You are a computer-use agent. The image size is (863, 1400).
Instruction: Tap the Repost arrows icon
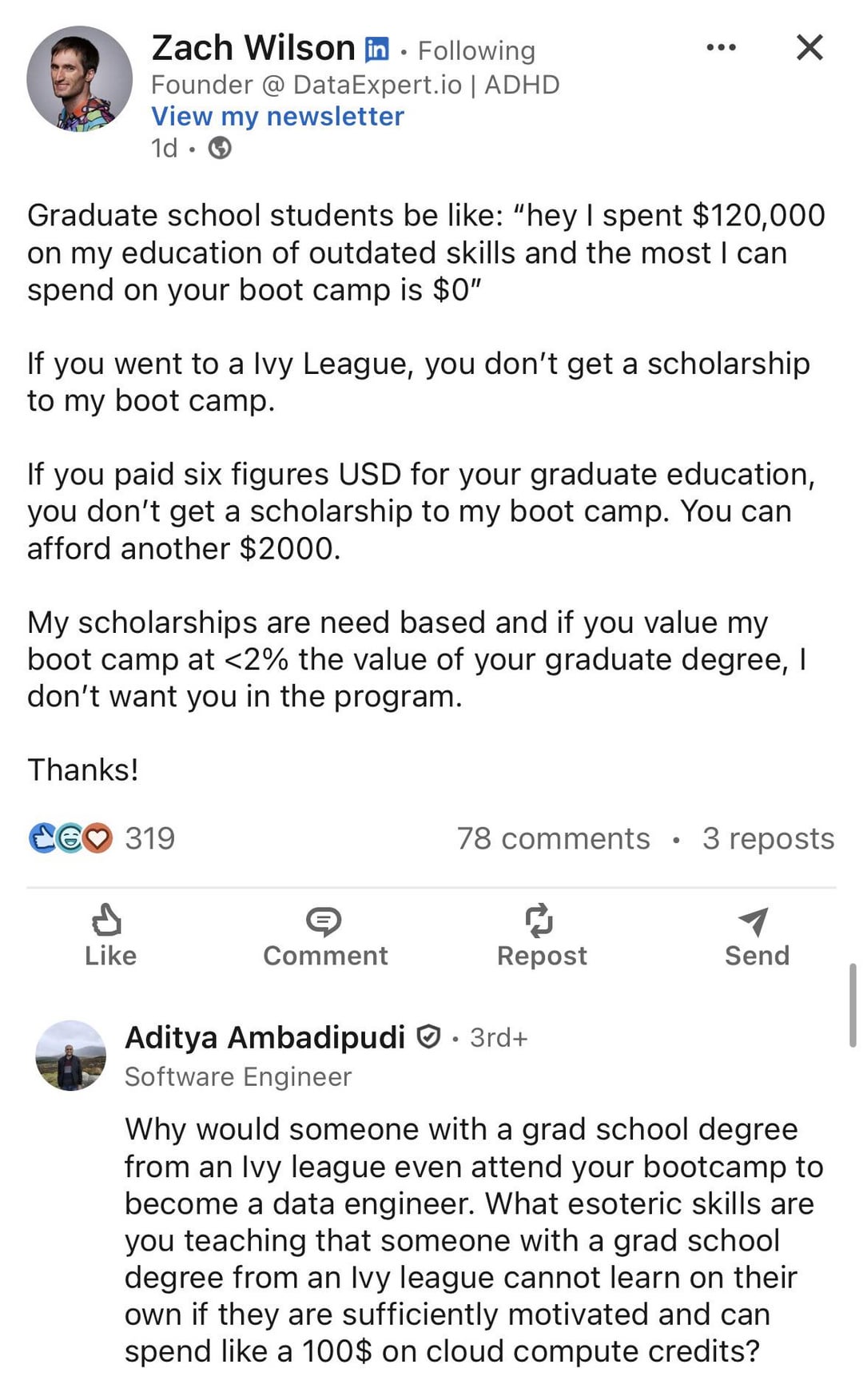(540, 921)
